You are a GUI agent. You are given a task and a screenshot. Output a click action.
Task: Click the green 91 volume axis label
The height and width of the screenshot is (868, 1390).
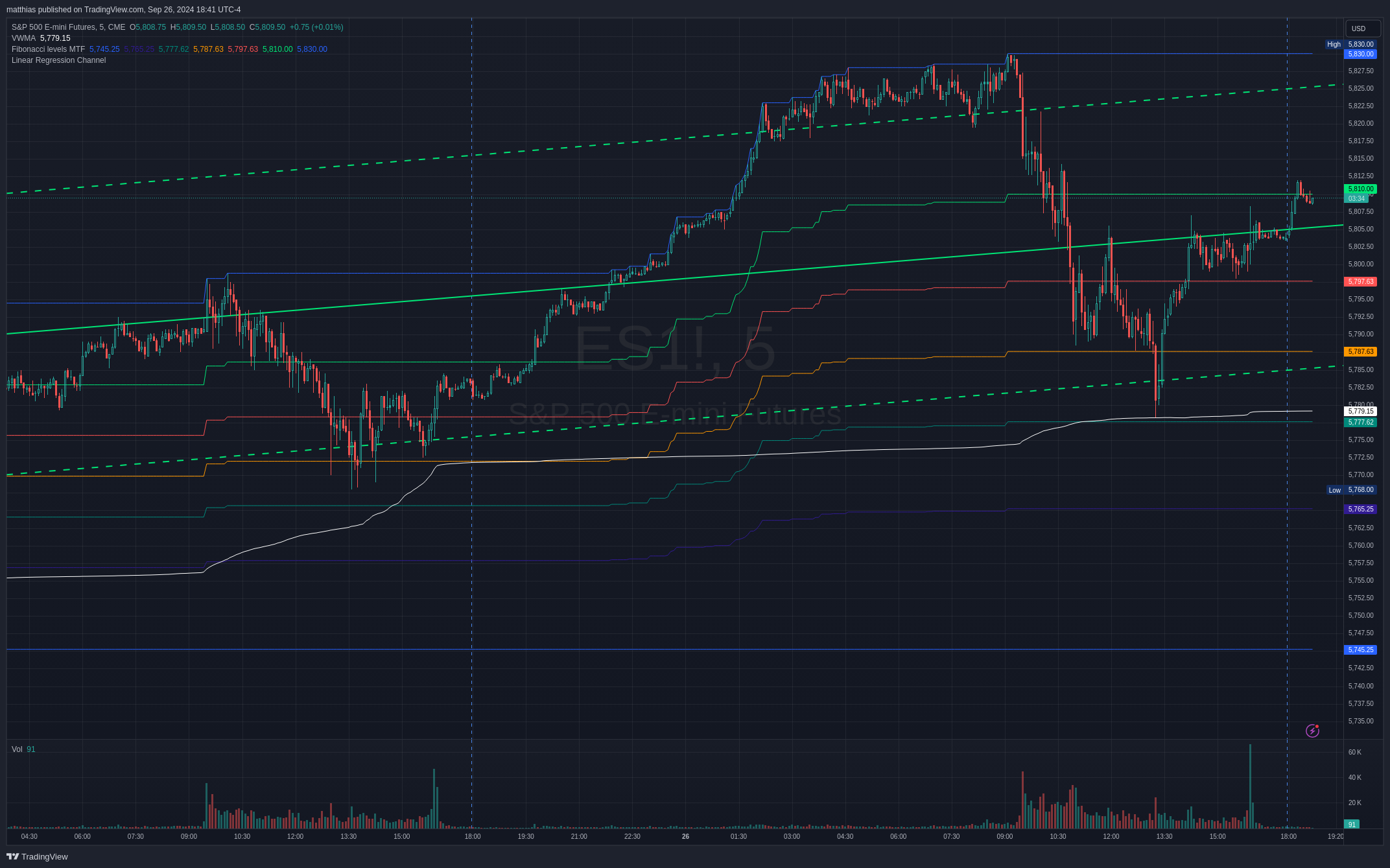(x=1352, y=825)
